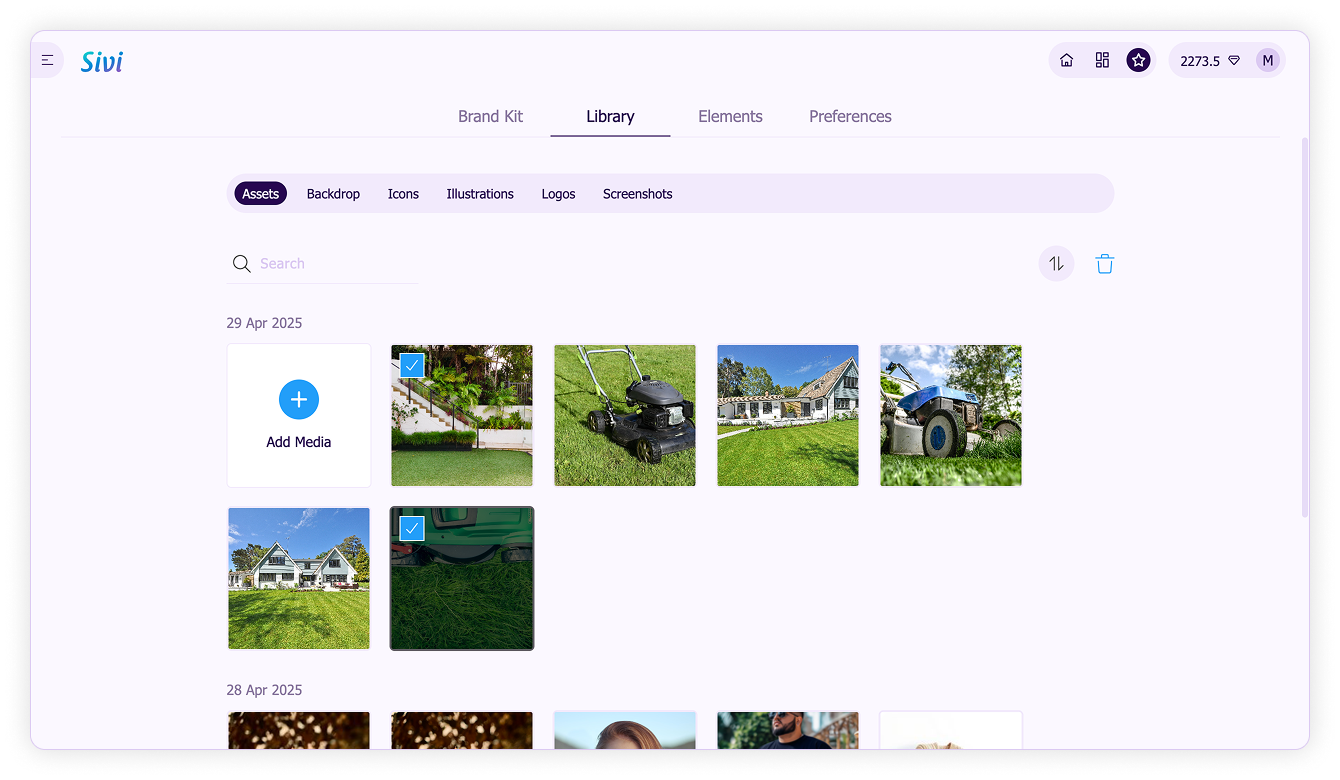Select the Illustrations filter
1340x780 pixels.
point(480,194)
